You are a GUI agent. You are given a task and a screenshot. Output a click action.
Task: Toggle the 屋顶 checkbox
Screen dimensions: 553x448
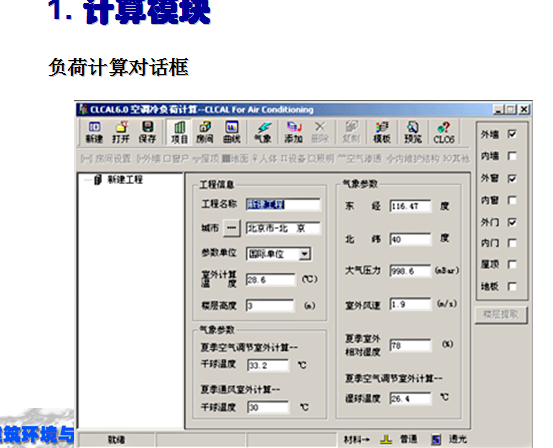click(512, 265)
